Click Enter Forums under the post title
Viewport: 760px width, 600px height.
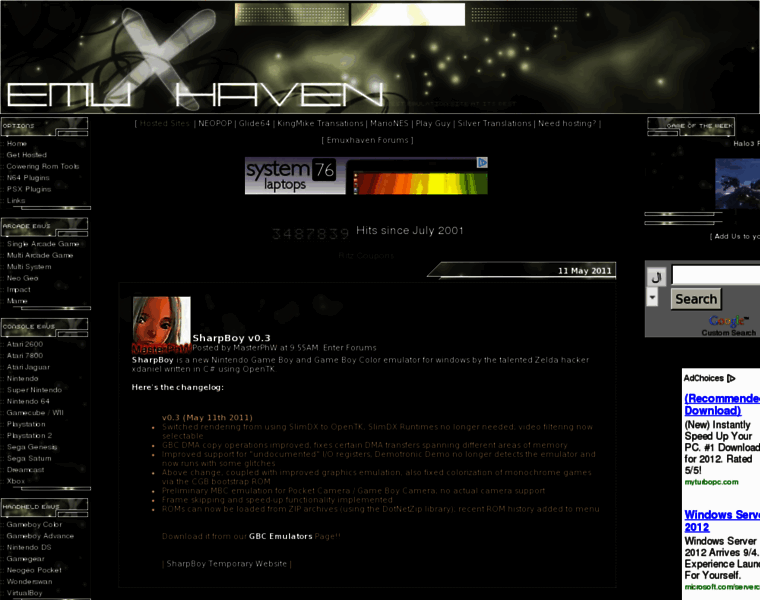click(349, 347)
